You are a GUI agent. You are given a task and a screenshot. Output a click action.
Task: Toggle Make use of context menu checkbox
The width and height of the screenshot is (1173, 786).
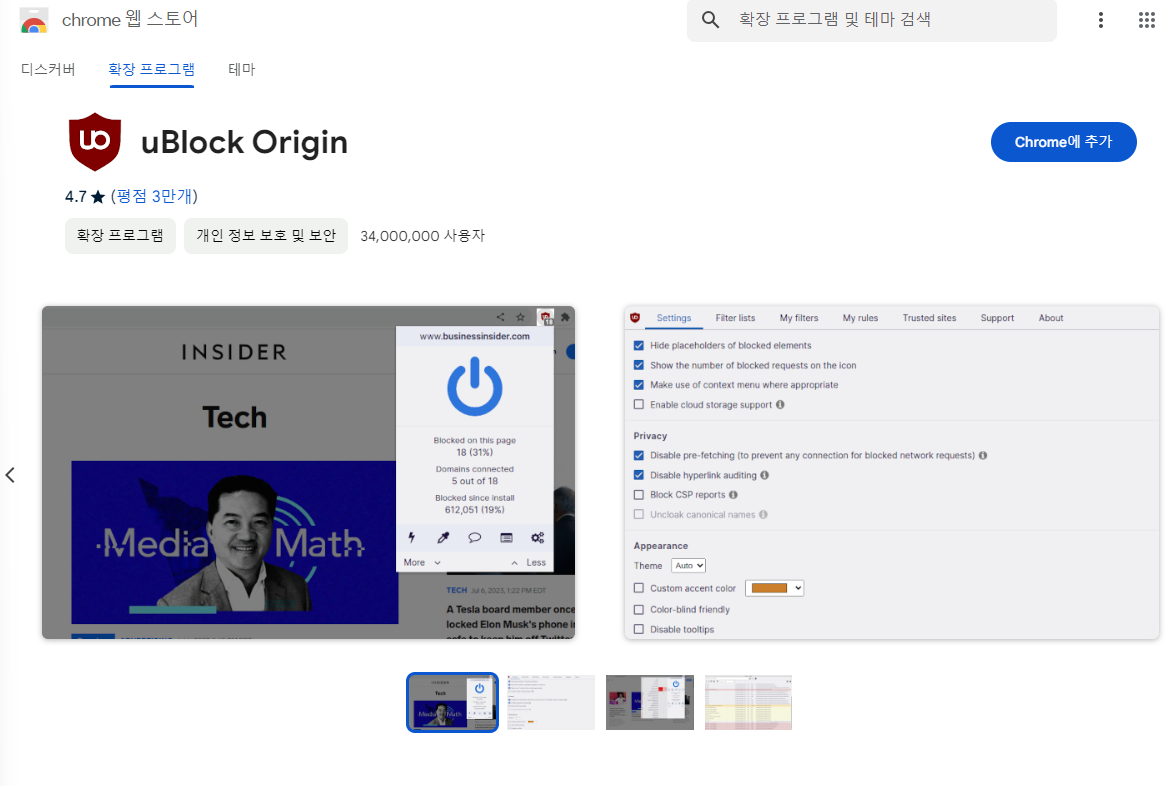(639, 385)
